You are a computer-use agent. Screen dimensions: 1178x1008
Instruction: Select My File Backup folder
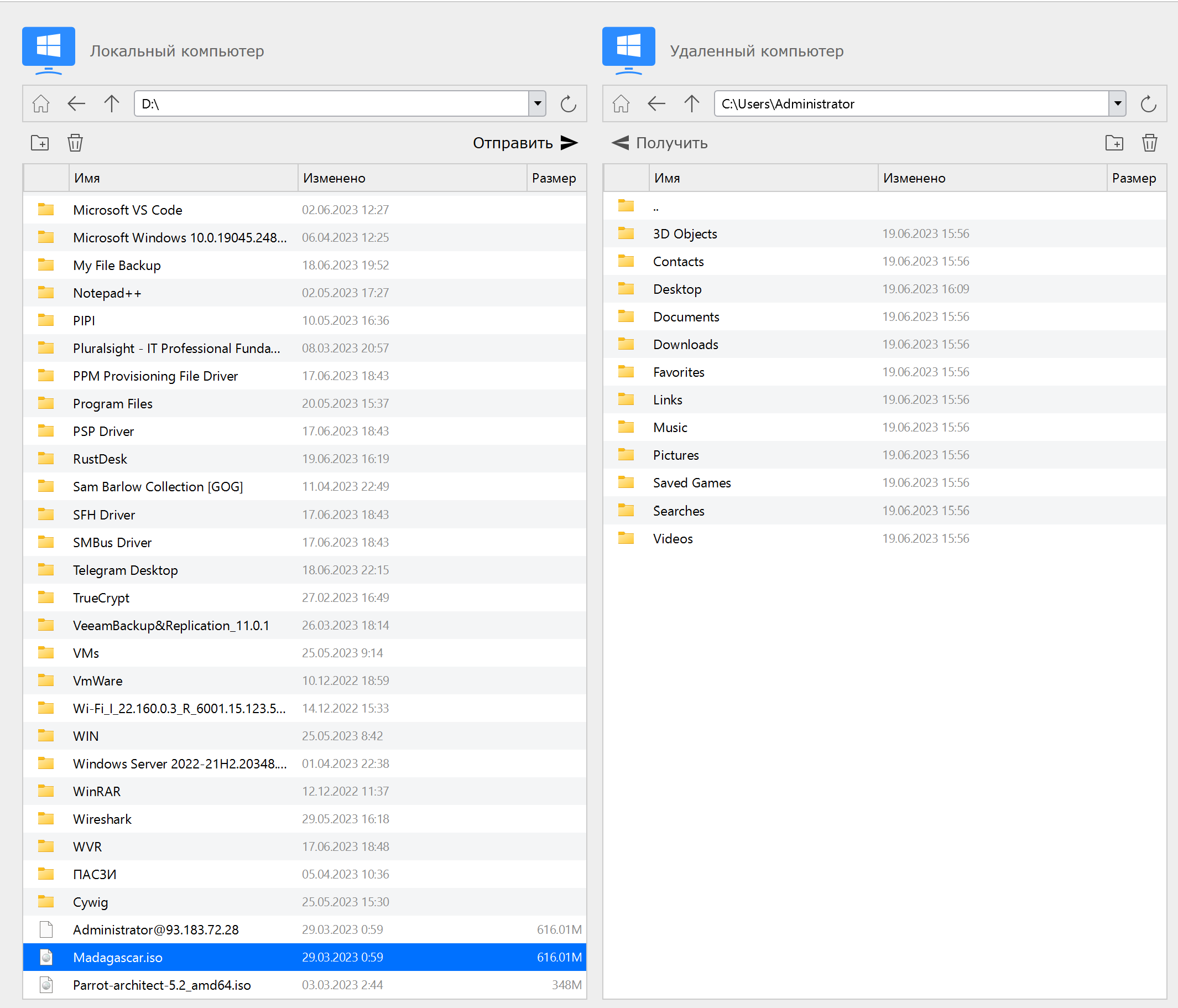click(305, 265)
